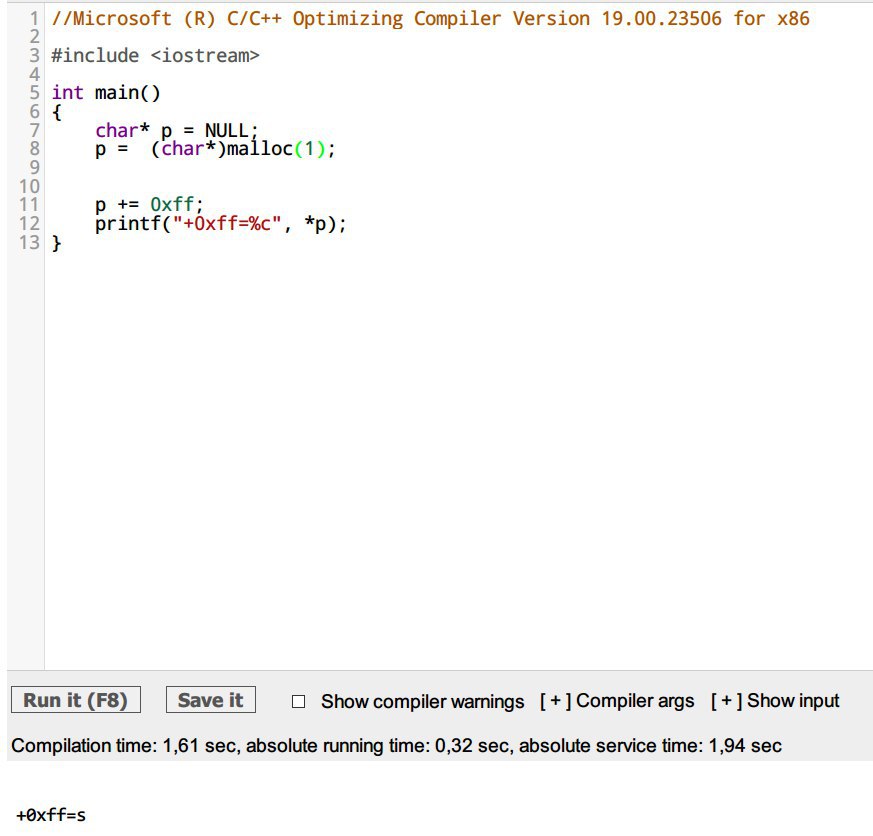Screen dimensions: 873x836
Task: Click the Save it button
Action: tap(210, 700)
